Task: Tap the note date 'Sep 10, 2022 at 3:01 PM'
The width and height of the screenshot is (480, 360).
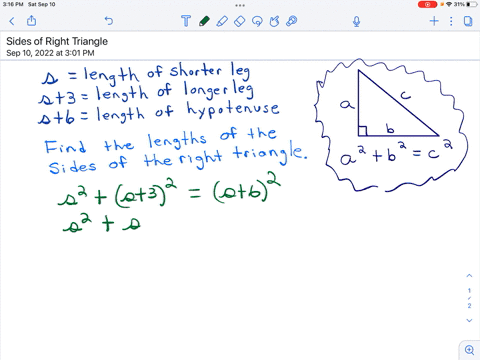Action: point(50,53)
